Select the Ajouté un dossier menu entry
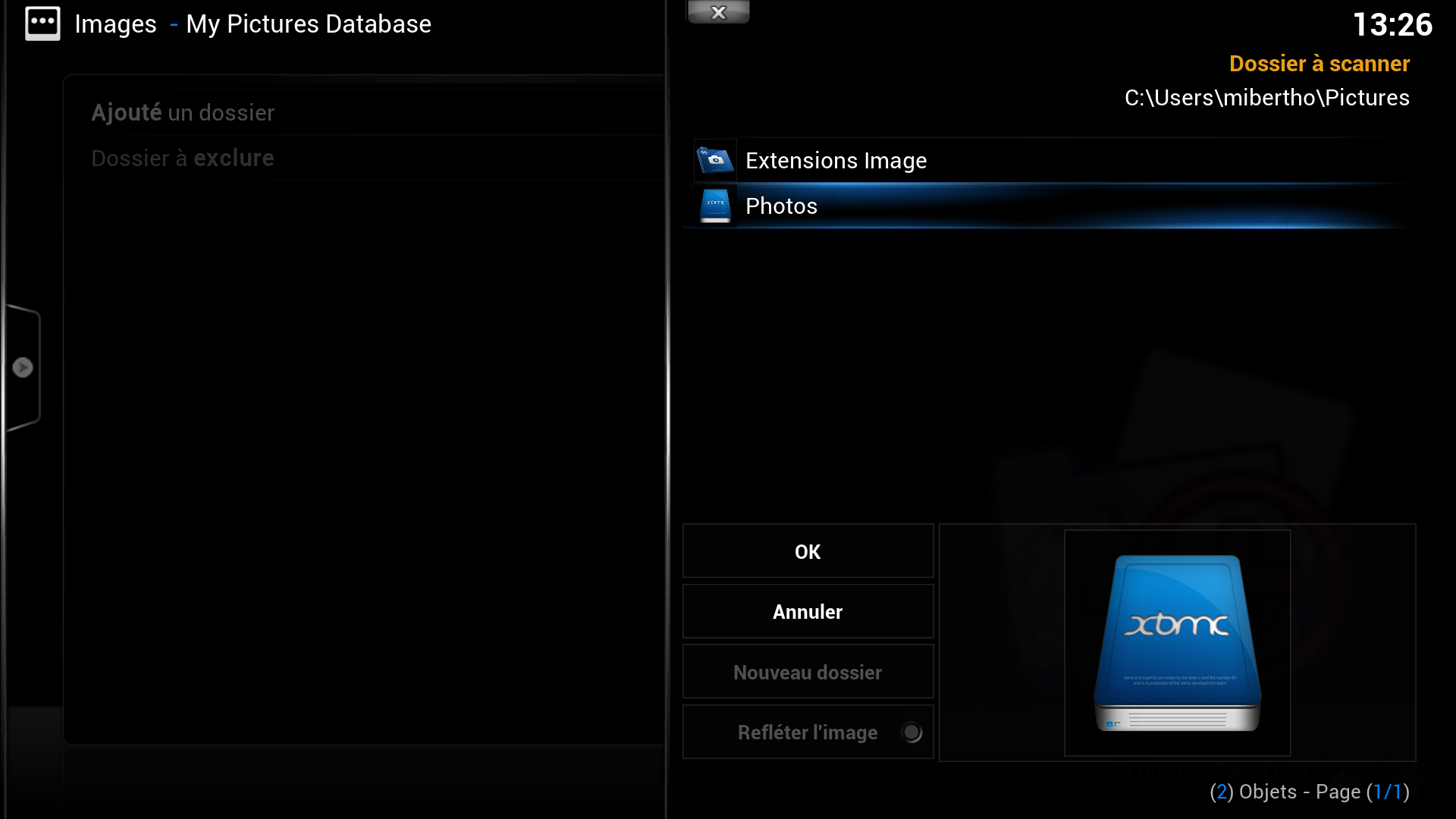Screen dimensions: 1456x819 [183, 113]
